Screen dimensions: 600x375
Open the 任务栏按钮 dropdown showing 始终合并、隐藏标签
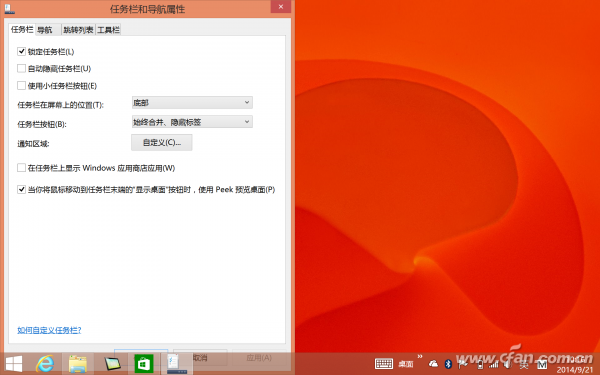[x=192, y=122]
